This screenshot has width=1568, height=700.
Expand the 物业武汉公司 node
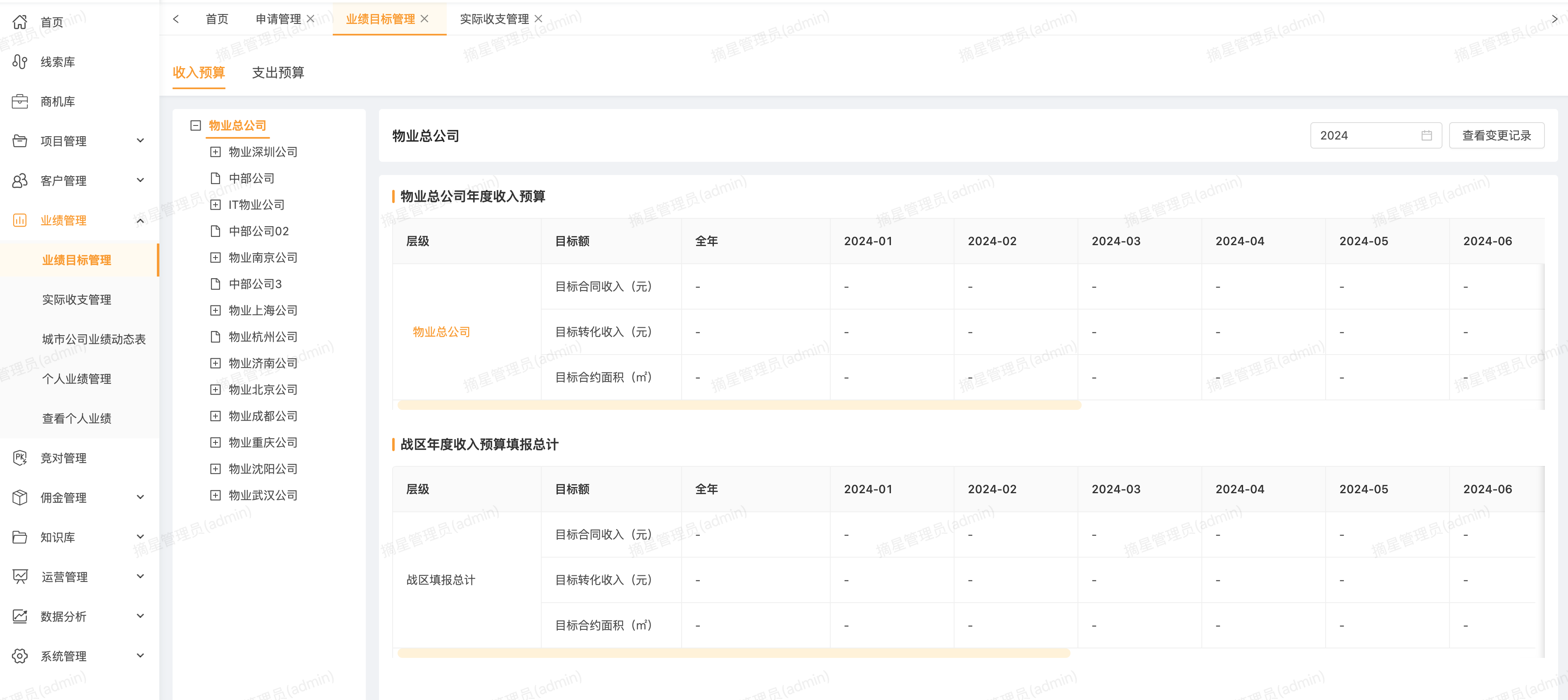pyautogui.click(x=215, y=495)
